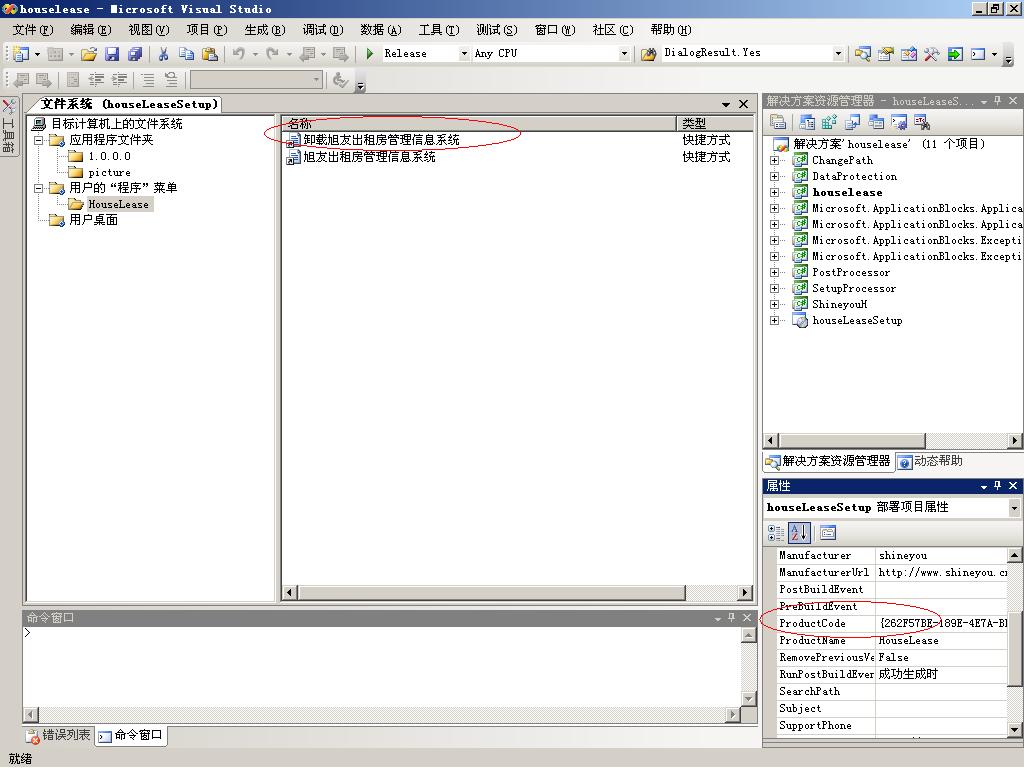Start debugging with the green play icon
1024x768 pixels.
pyautogui.click(x=370, y=54)
